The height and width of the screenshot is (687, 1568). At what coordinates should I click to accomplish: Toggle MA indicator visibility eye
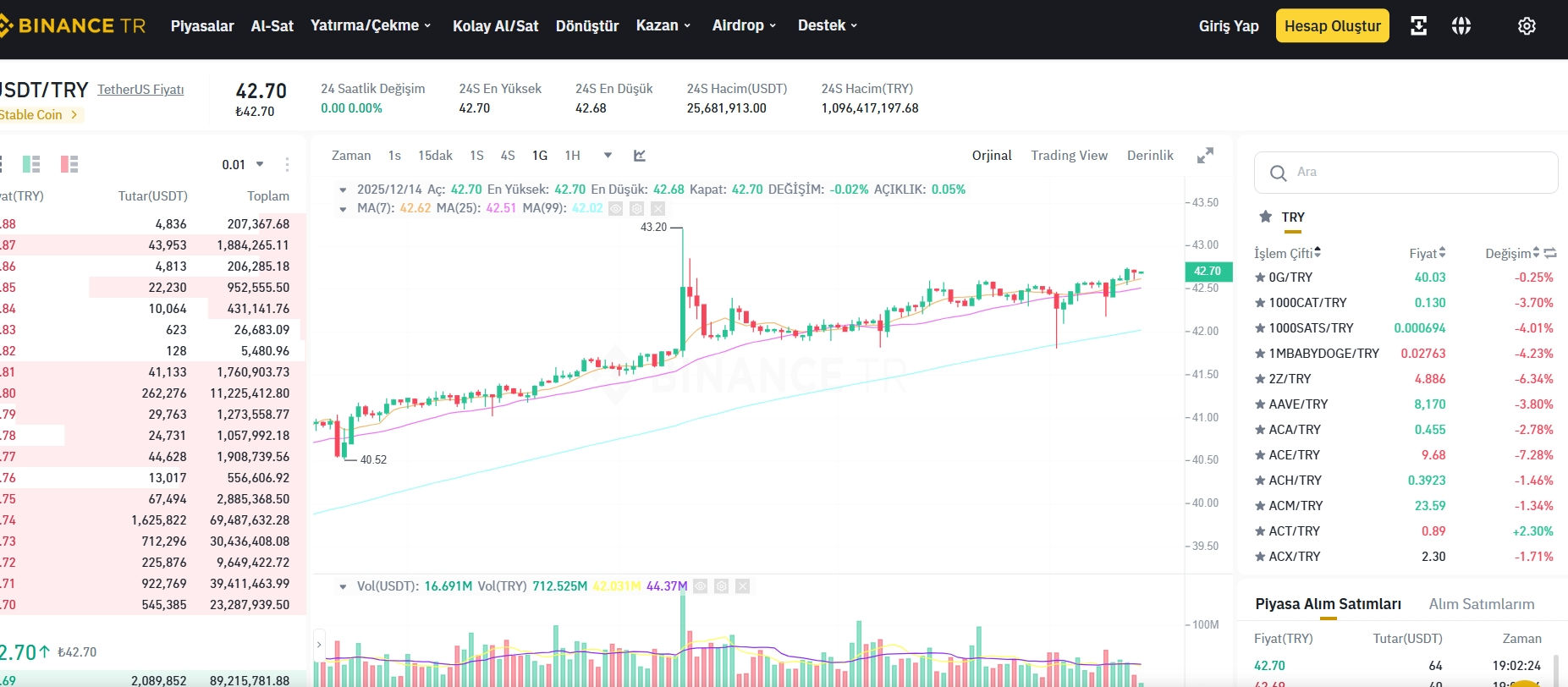click(616, 208)
